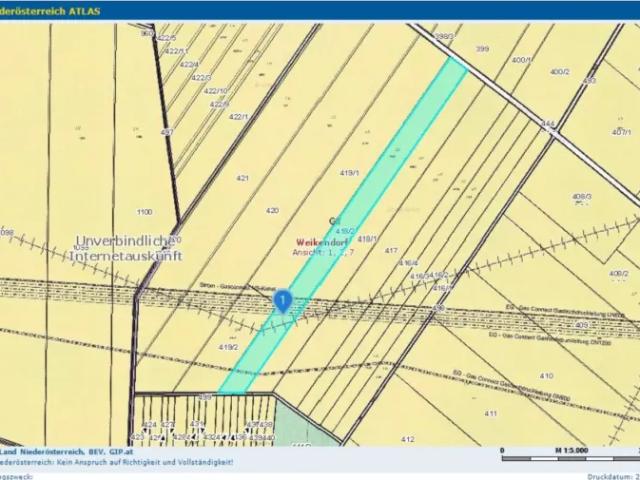Click road parcel label 444
Image resolution: width=640 pixels, height=480 pixels.
coord(548,124)
